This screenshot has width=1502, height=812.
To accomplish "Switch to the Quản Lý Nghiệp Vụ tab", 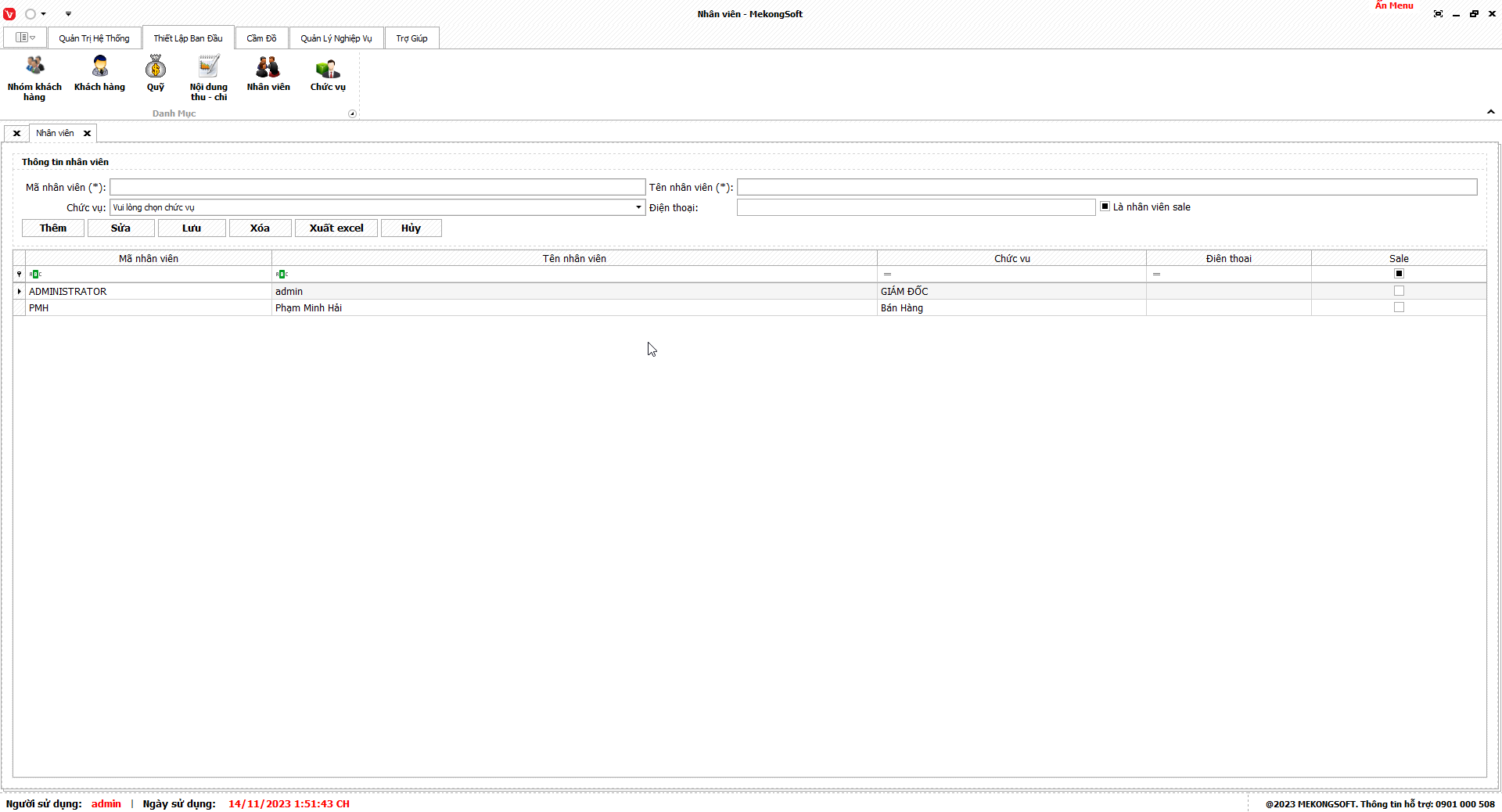I will (336, 38).
